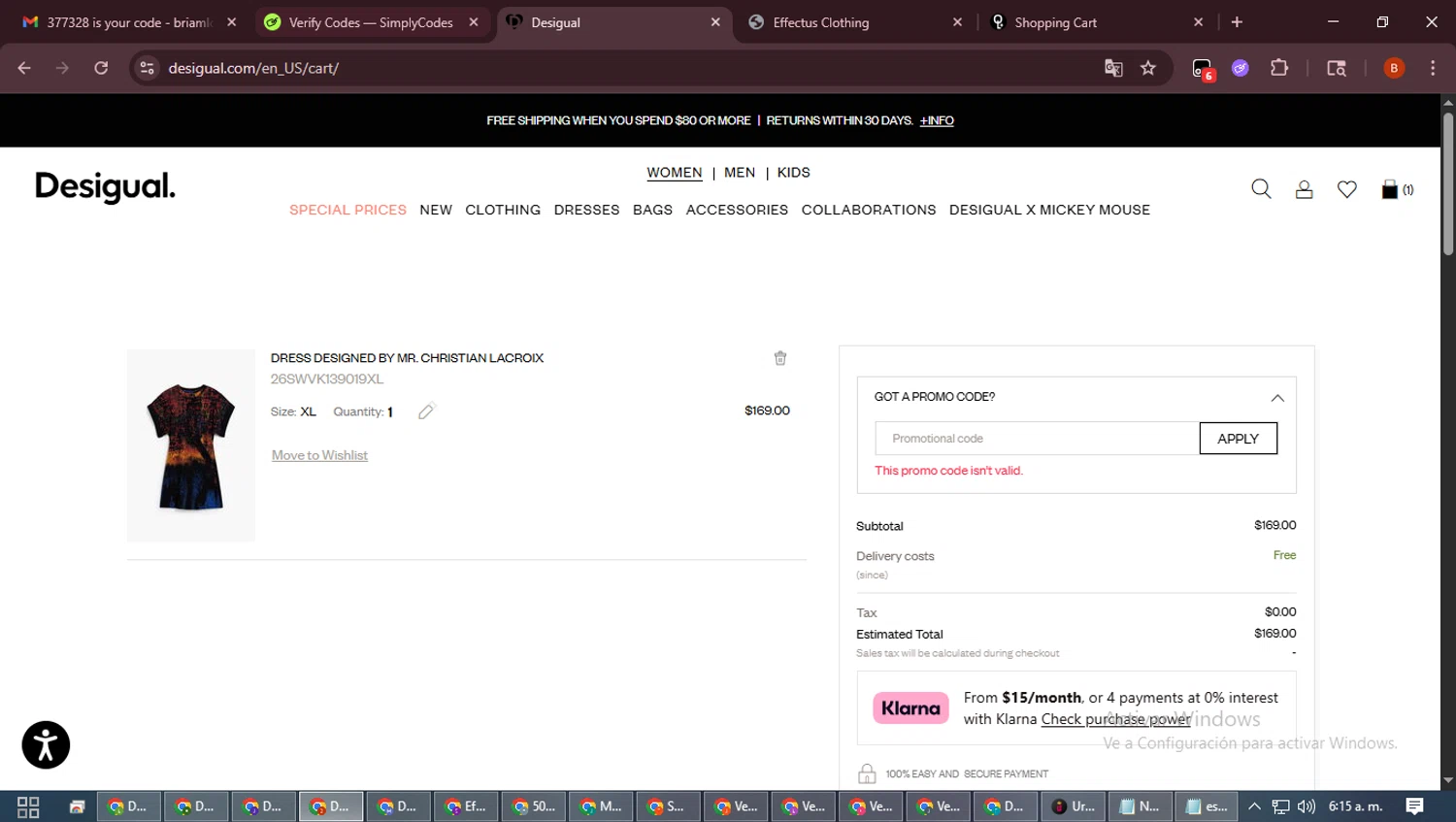Open the wishlist heart icon
Image resolution: width=1456 pixels, height=822 pixels.
tap(1346, 189)
